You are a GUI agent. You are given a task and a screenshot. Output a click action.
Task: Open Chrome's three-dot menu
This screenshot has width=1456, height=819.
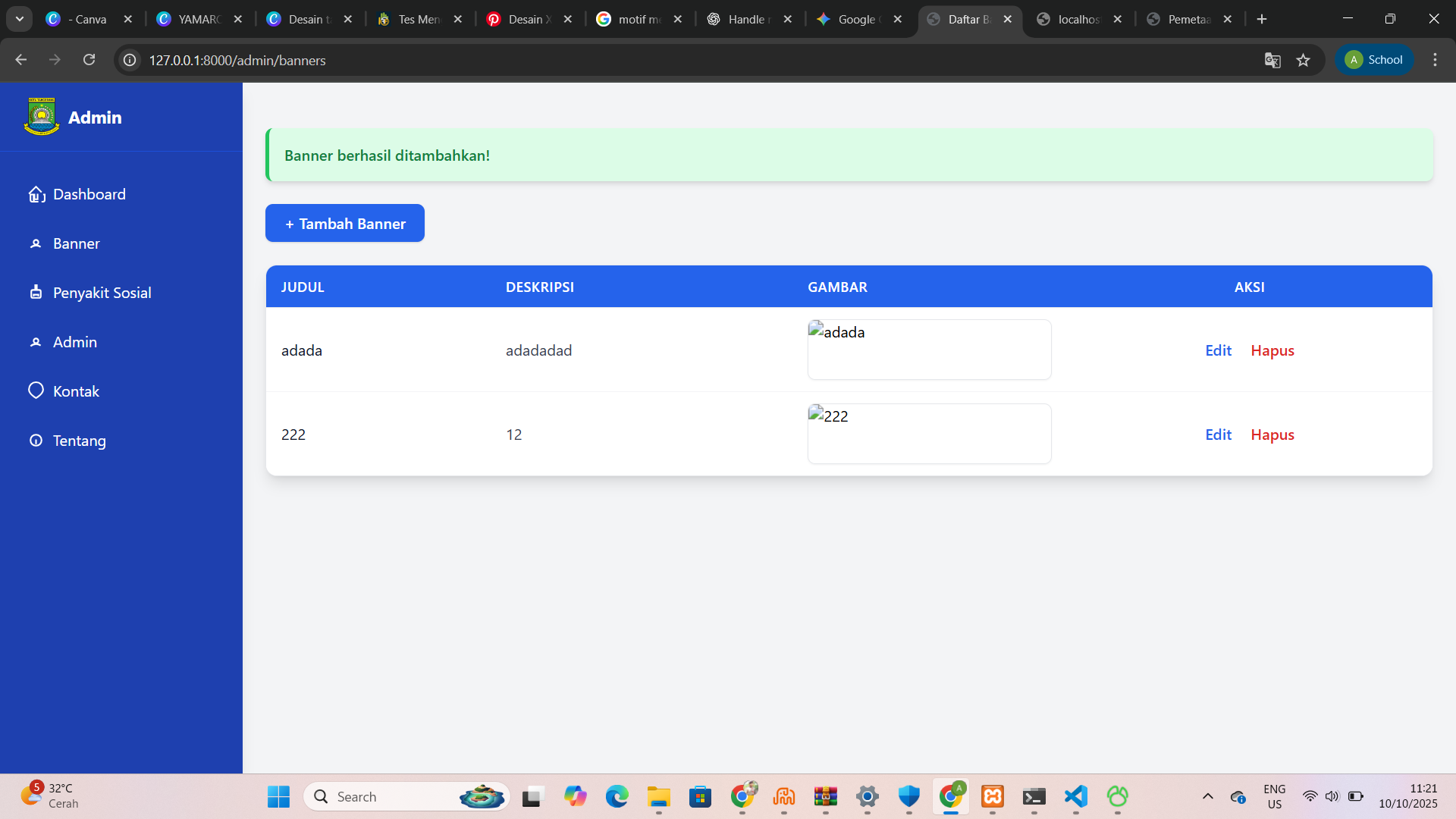(x=1435, y=60)
